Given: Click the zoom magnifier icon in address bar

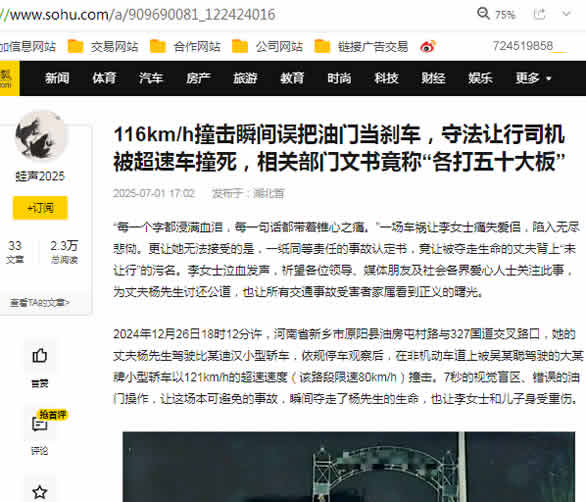Looking at the screenshot, I should click(x=483, y=13).
